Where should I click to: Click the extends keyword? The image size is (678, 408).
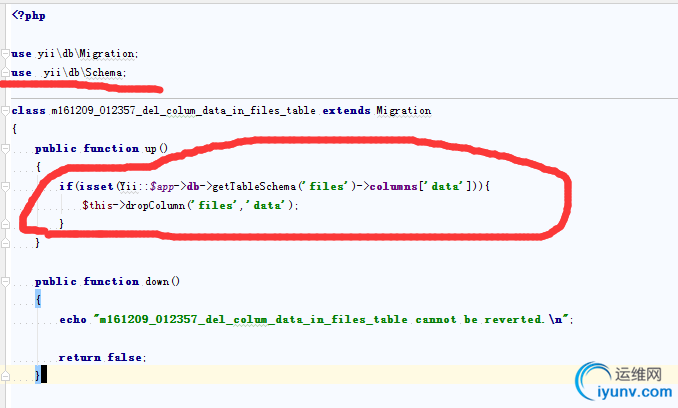coord(346,111)
